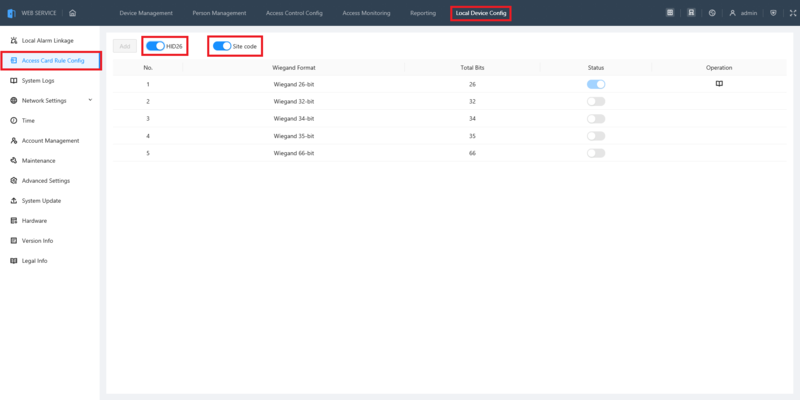The width and height of the screenshot is (800, 400).
Task: Enable the Wiegand 34-bit status switch
Action: point(596,119)
